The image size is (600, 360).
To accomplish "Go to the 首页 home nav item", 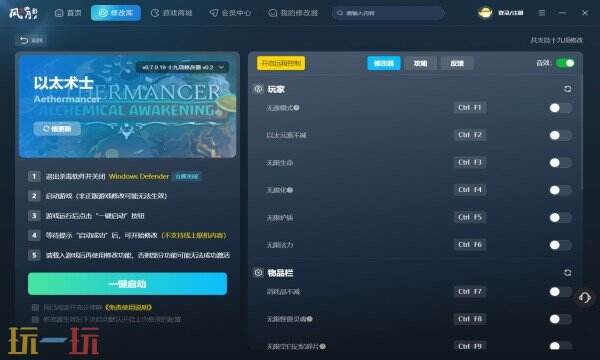I will pyautogui.click(x=68, y=13).
